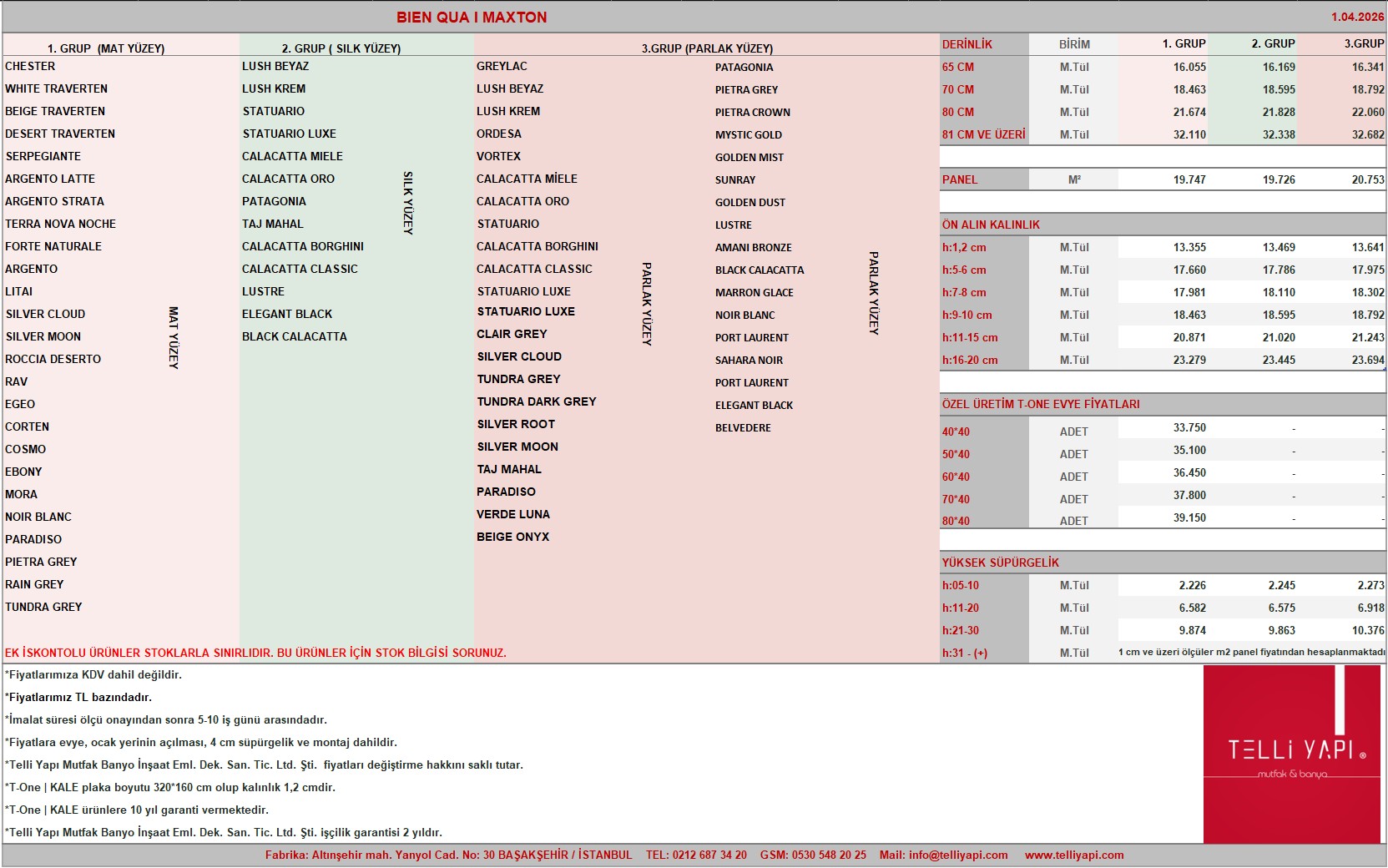
Task: Select the 1.04.2026 date cell
Action: click(1357, 17)
